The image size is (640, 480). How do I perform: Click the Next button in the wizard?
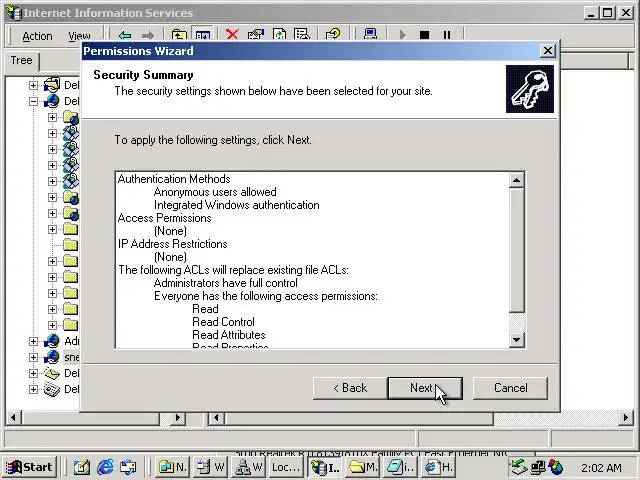click(425, 388)
